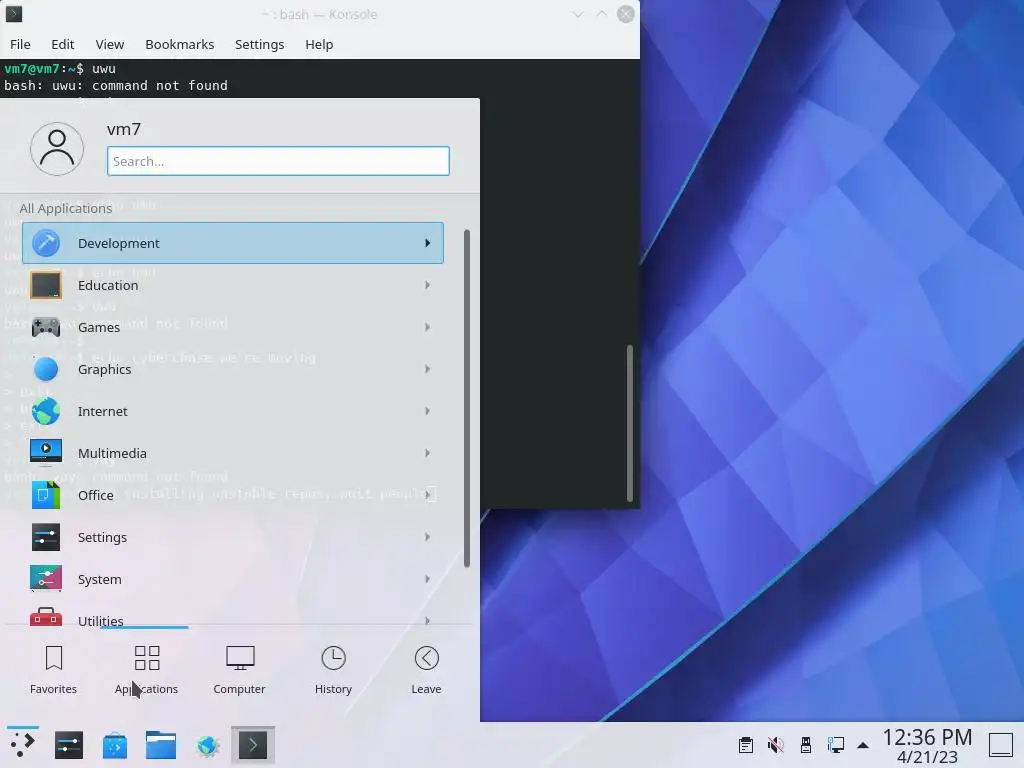Select the Settings category
Viewport: 1024px width, 768px height.
(232, 537)
